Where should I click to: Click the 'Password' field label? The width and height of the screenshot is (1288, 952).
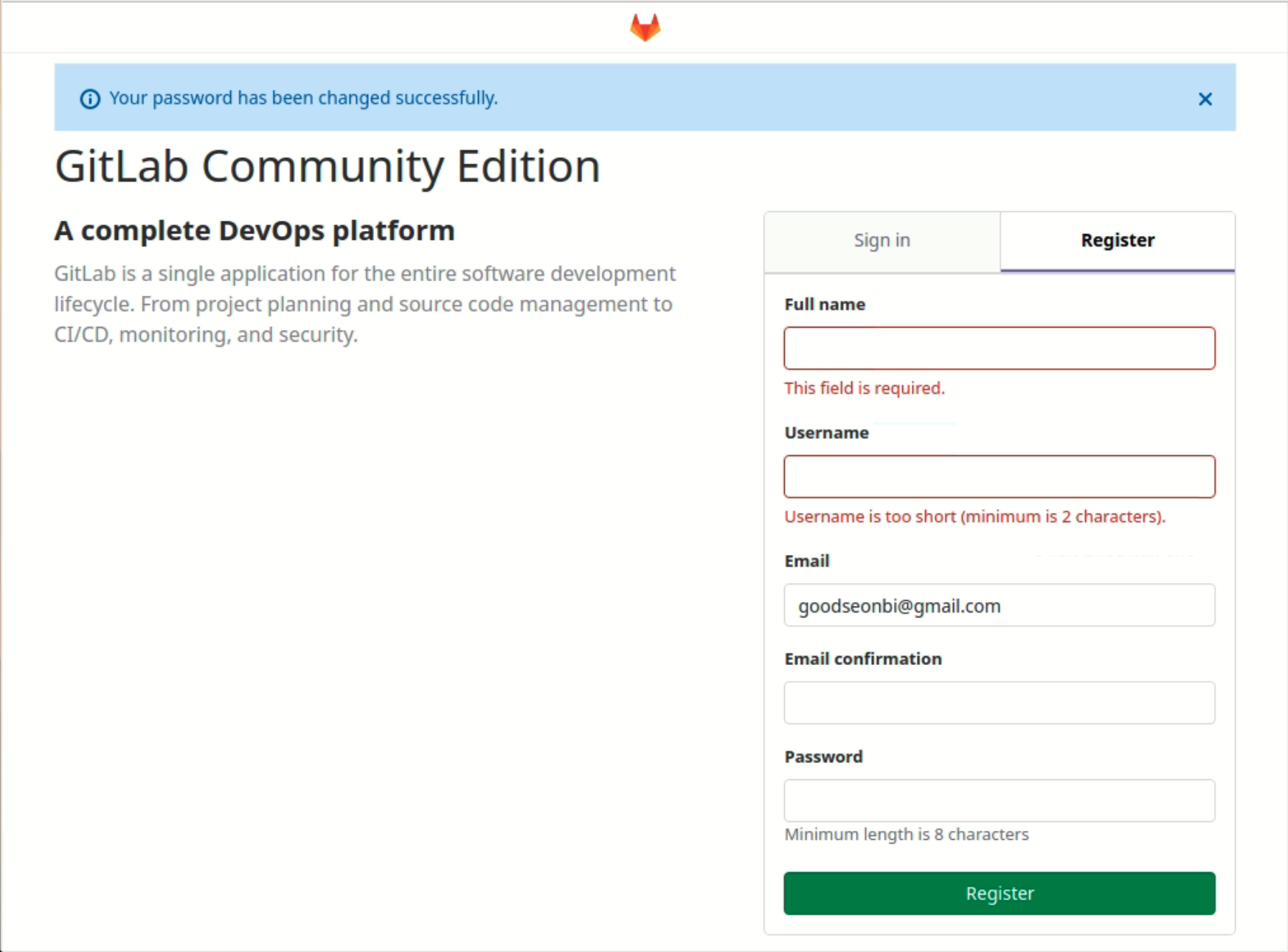tap(823, 757)
